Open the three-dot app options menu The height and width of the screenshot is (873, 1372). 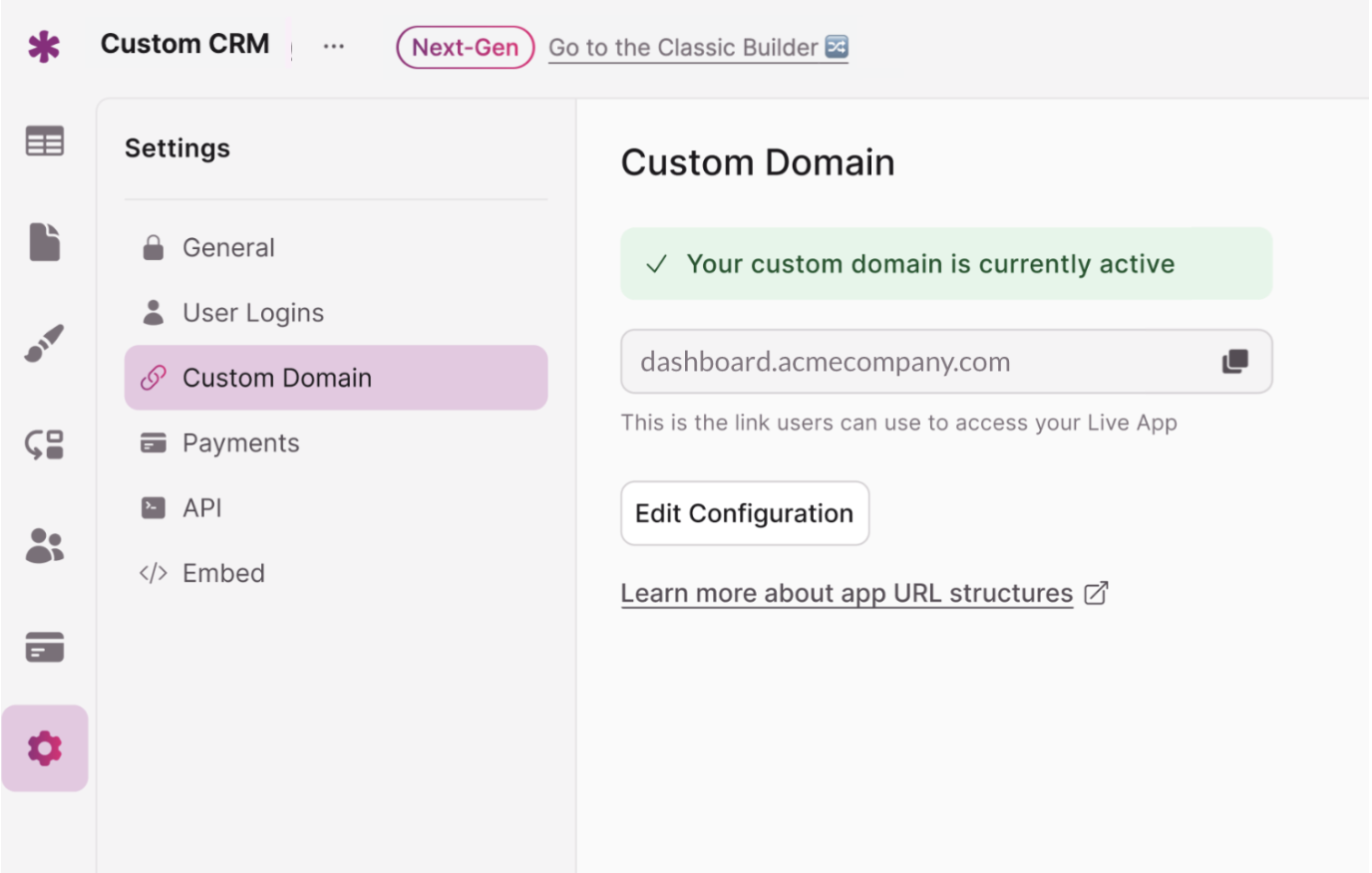click(x=334, y=47)
